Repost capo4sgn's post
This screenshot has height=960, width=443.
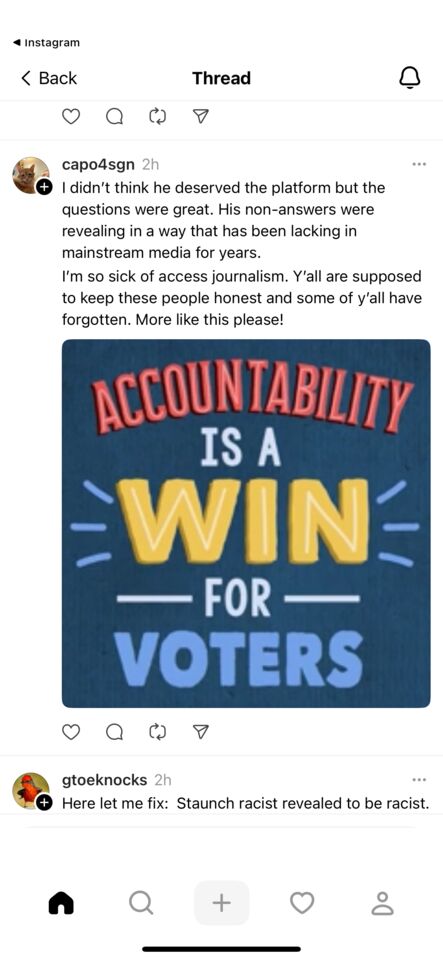click(157, 731)
